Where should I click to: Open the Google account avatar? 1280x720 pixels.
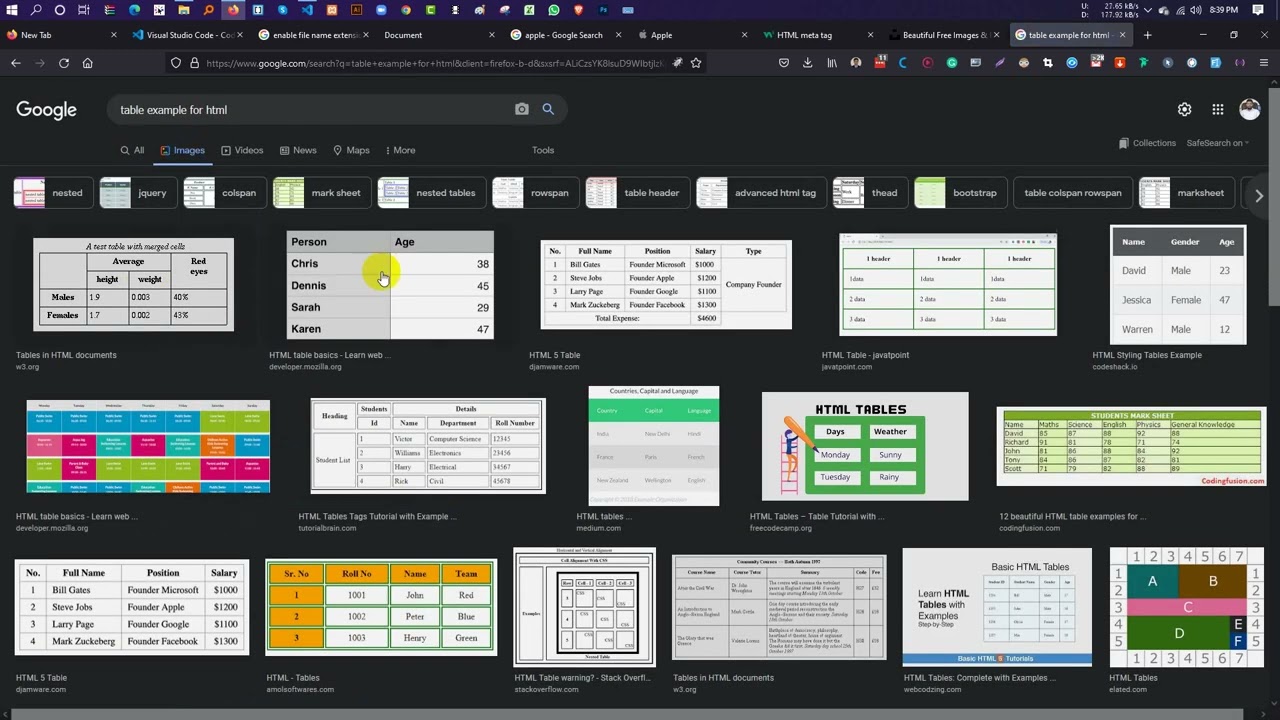[1249, 110]
